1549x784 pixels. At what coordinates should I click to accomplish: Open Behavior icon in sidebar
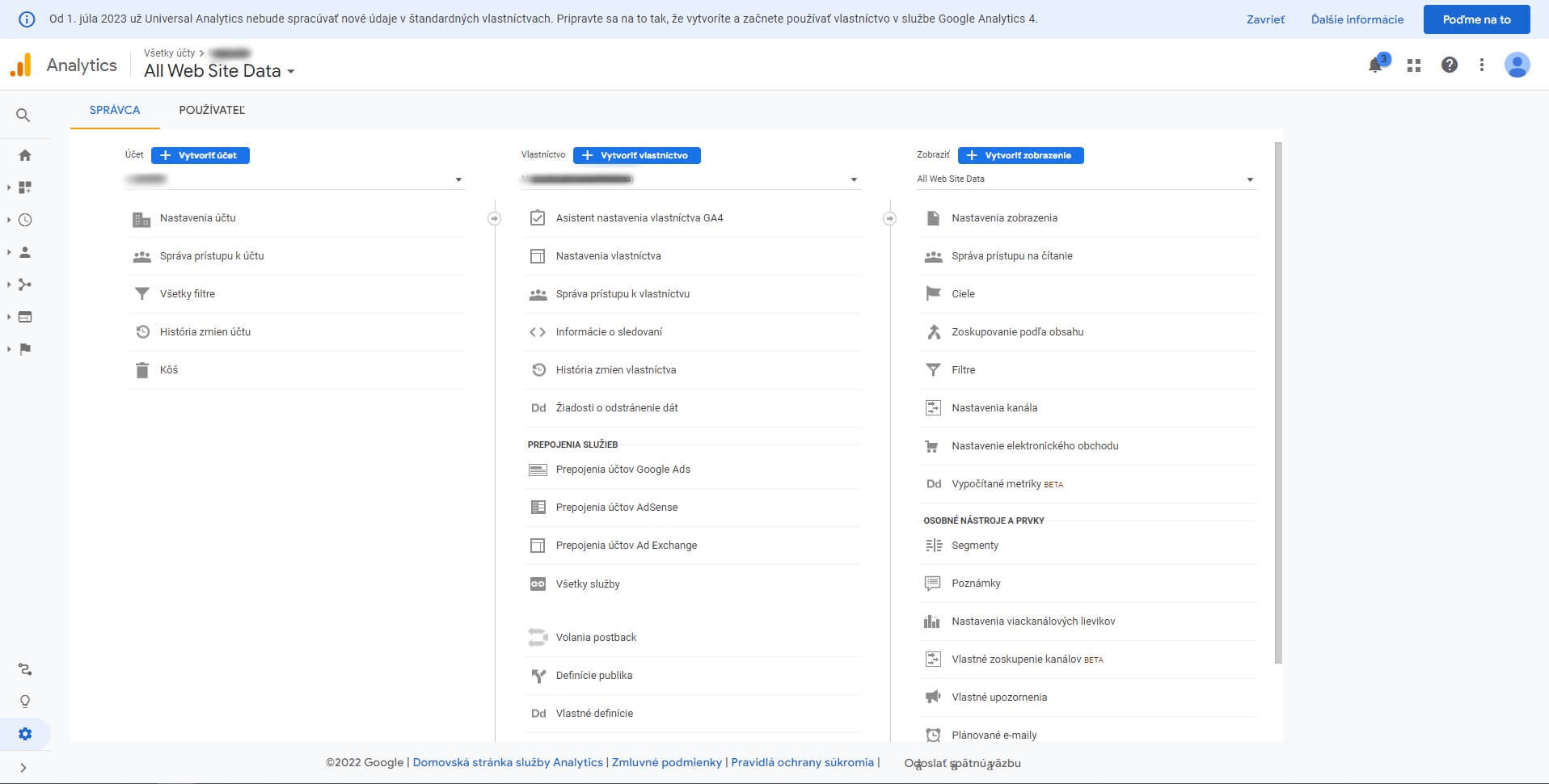point(25,317)
